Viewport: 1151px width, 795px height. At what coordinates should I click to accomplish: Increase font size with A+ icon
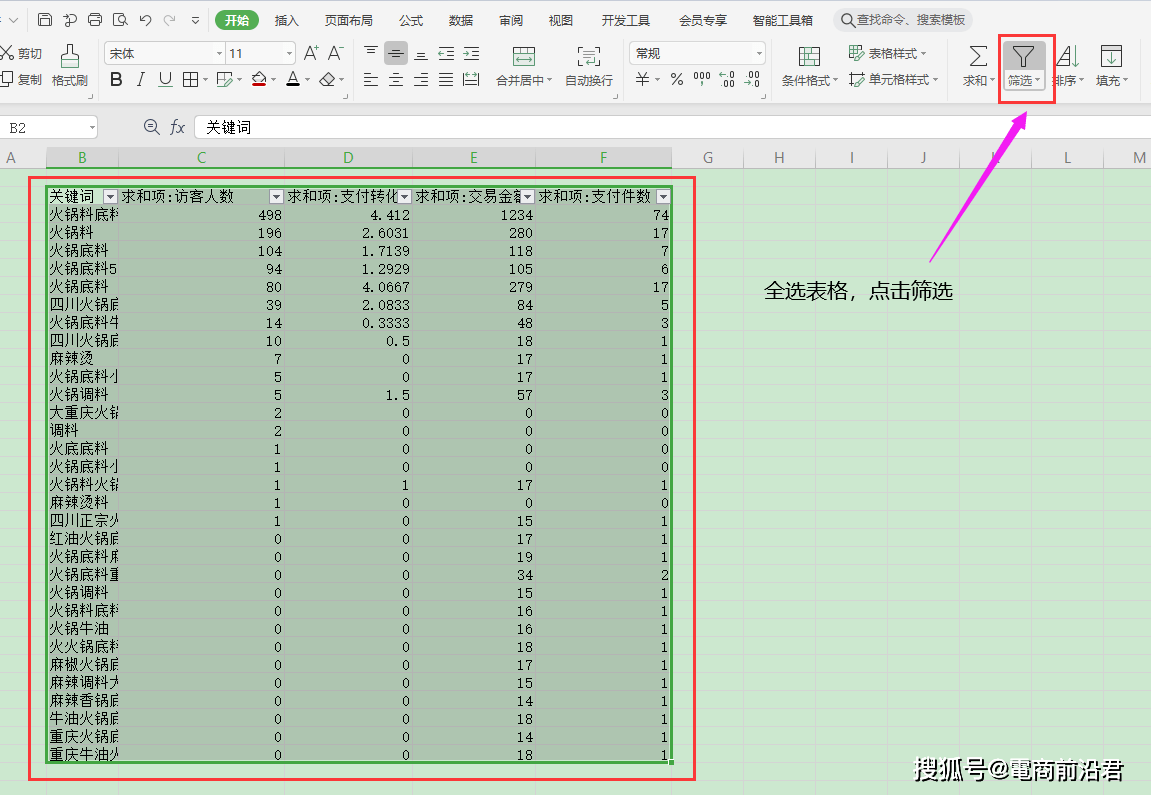pyautogui.click(x=311, y=53)
